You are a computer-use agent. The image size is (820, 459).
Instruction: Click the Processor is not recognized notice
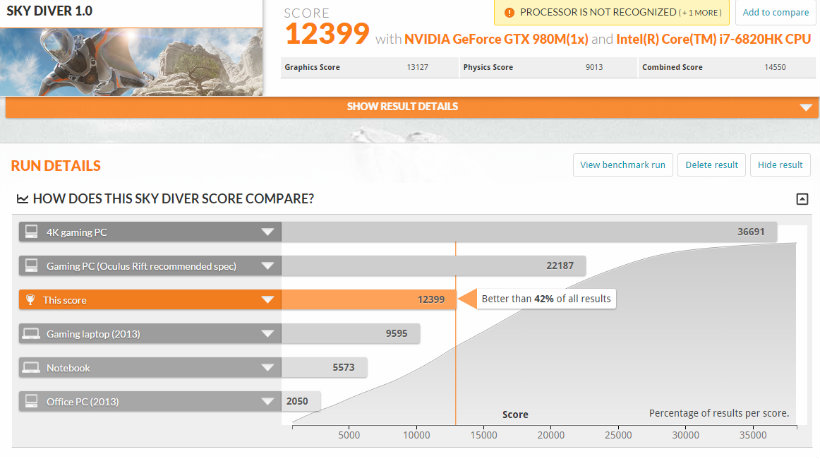point(612,13)
